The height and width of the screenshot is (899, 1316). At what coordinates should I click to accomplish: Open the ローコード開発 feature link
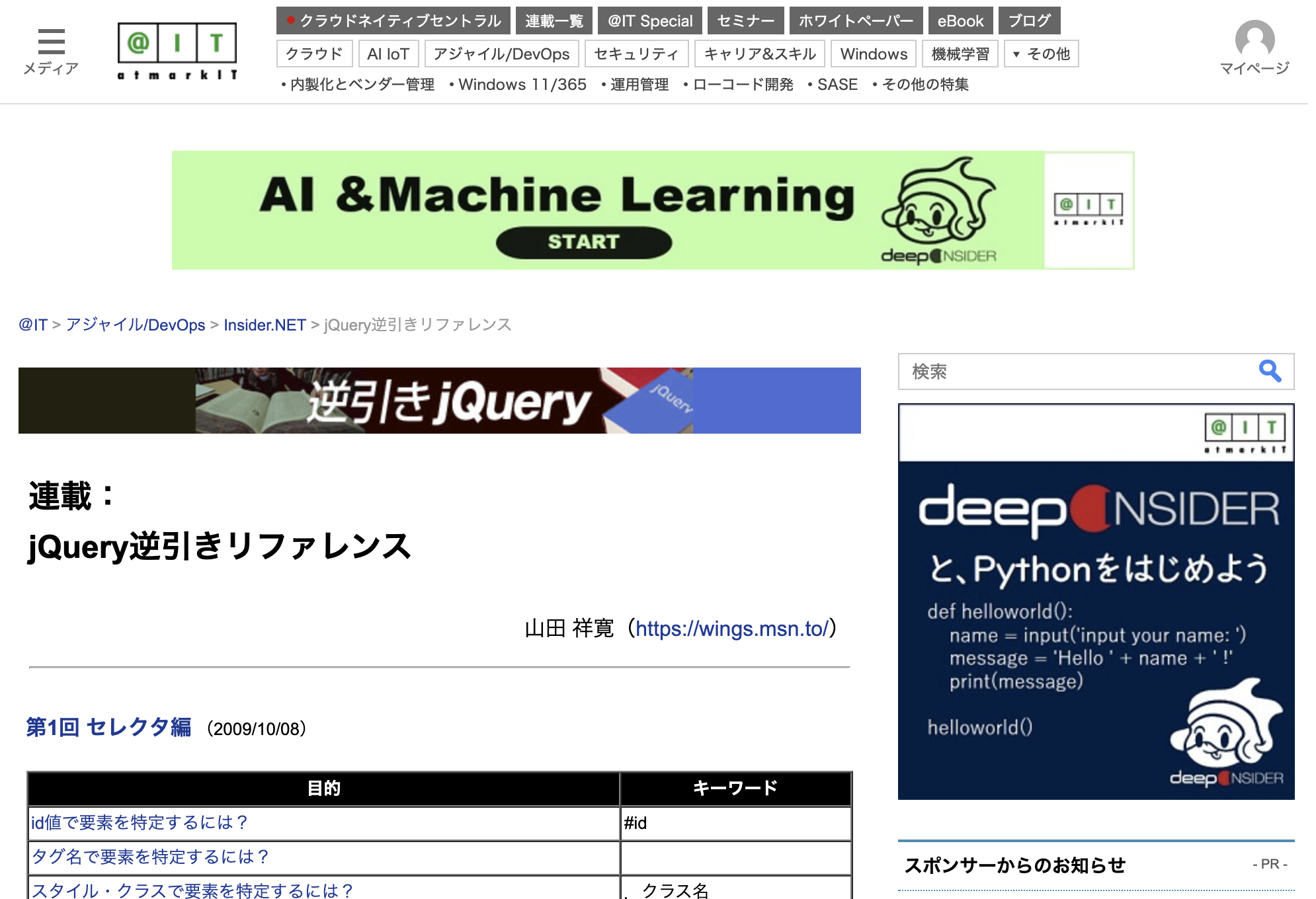742,85
